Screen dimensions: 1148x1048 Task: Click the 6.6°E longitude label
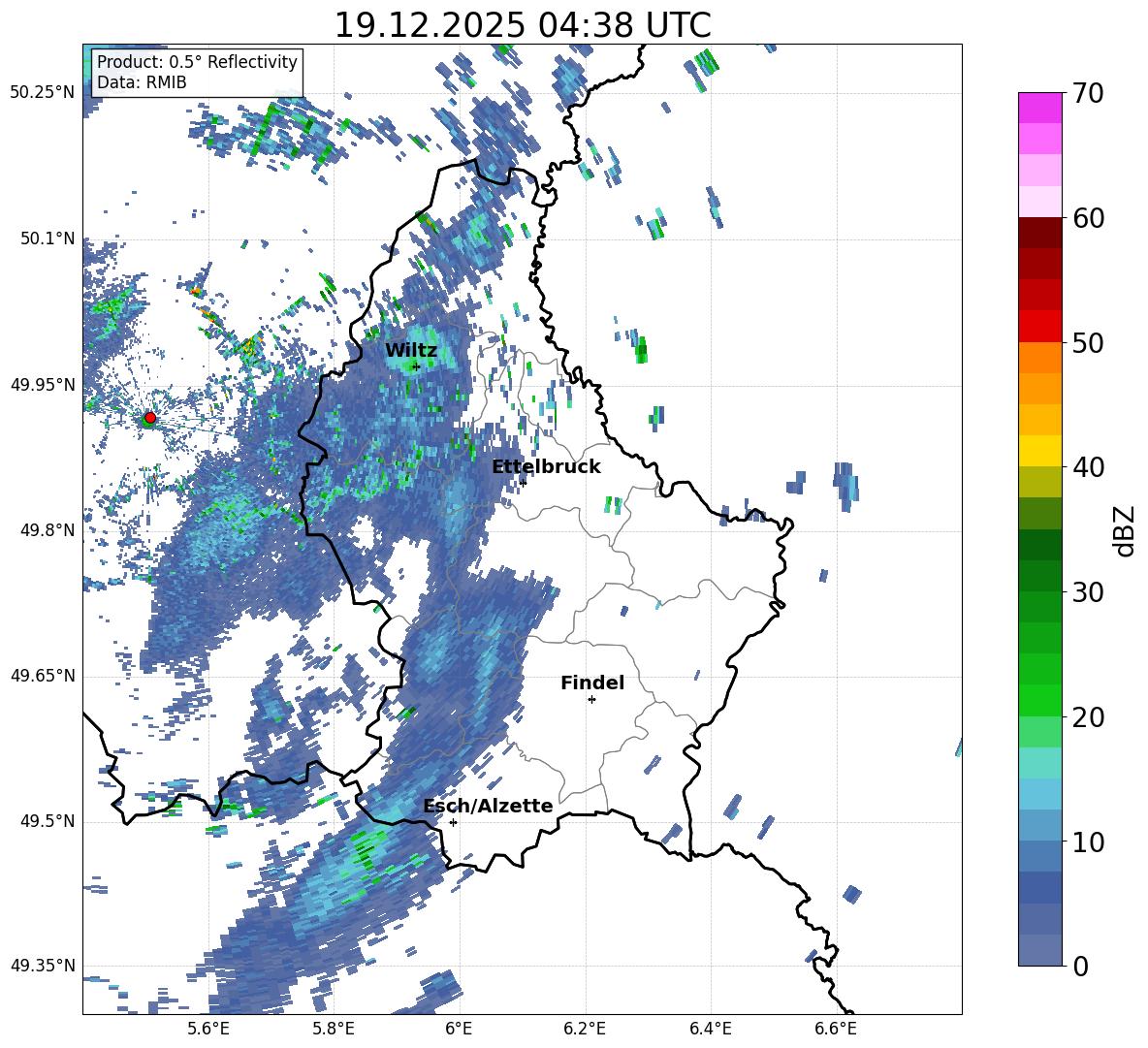[x=836, y=1029]
